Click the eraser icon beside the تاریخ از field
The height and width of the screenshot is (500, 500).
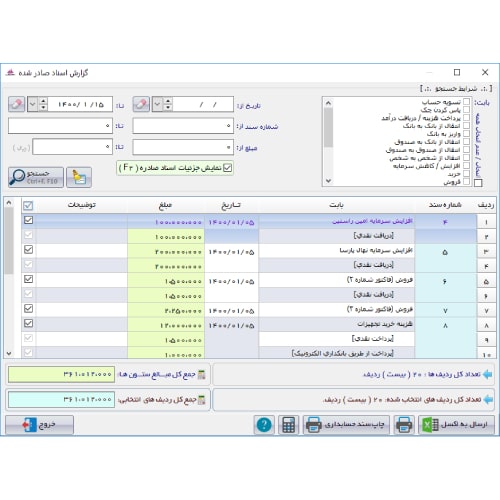coord(141,104)
